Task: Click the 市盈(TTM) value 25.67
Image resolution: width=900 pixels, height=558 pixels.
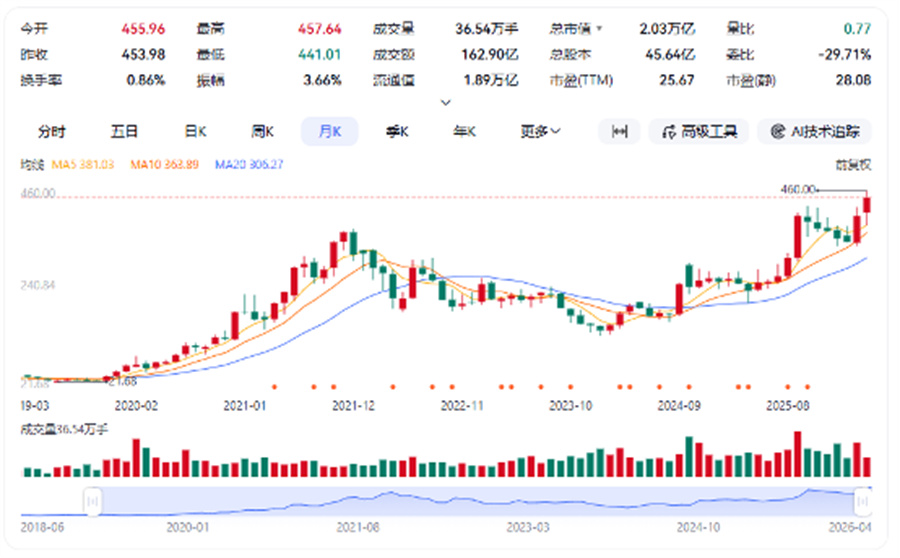Action: click(x=677, y=80)
